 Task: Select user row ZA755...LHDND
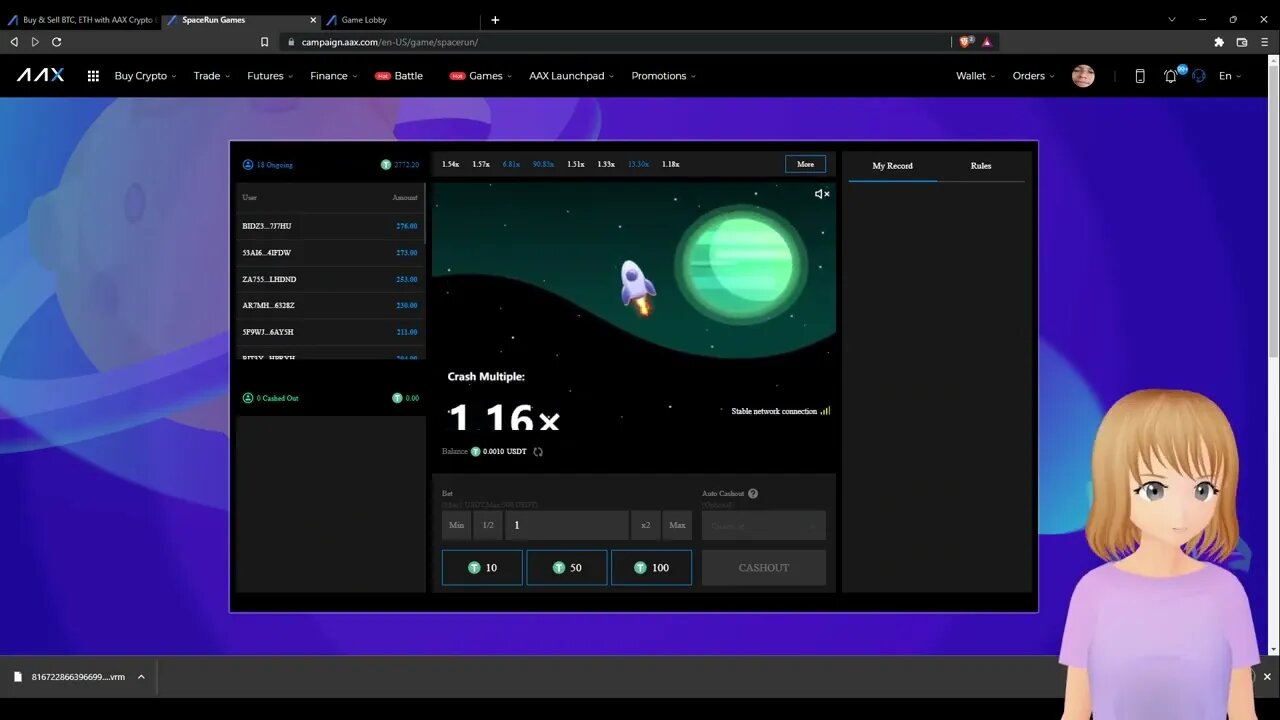330,279
